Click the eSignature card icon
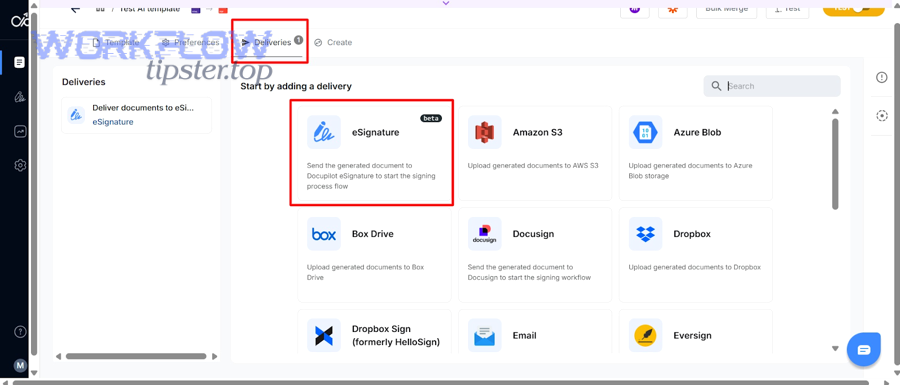This screenshot has width=900, height=385. tap(324, 132)
